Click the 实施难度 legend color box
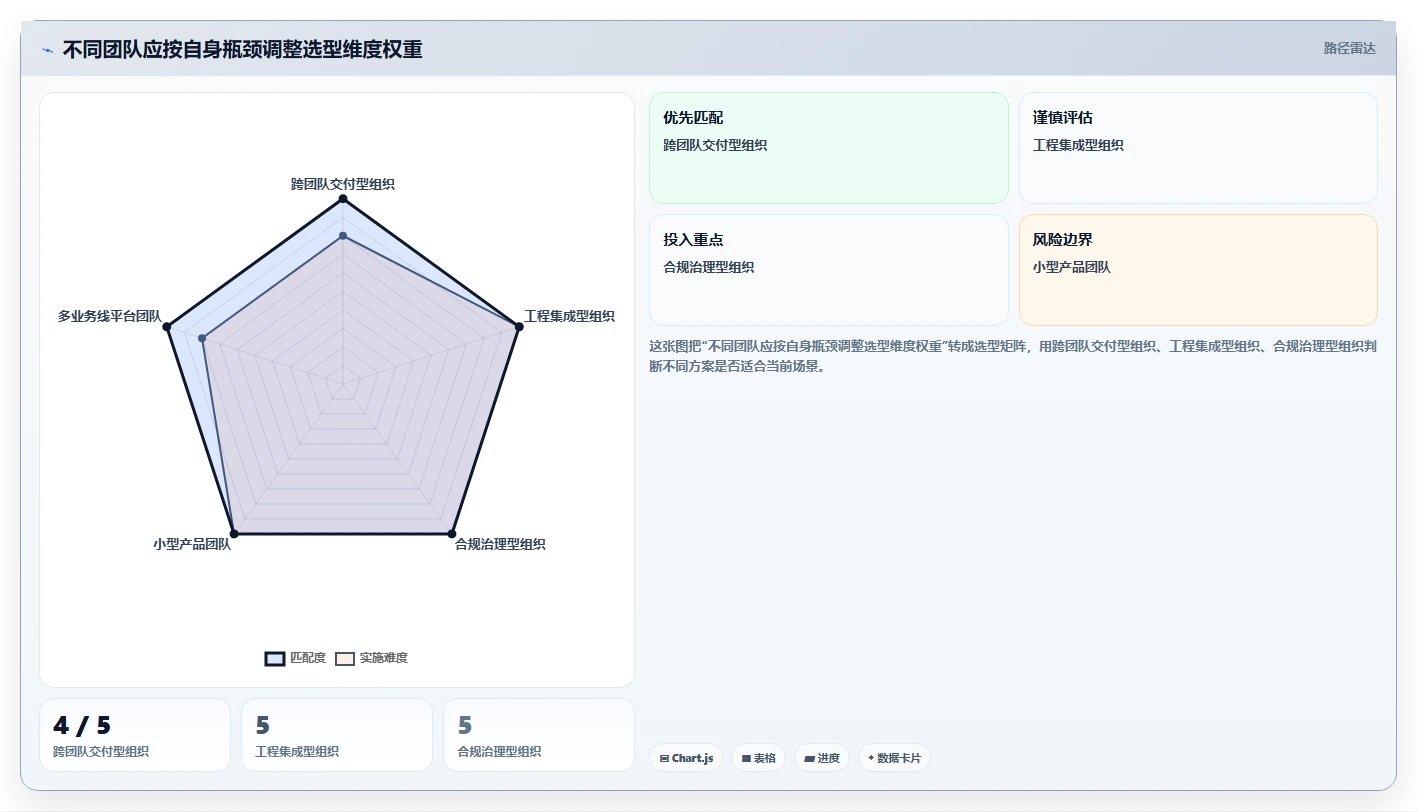This screenshot has height=812, width=1417. point(345,658)
